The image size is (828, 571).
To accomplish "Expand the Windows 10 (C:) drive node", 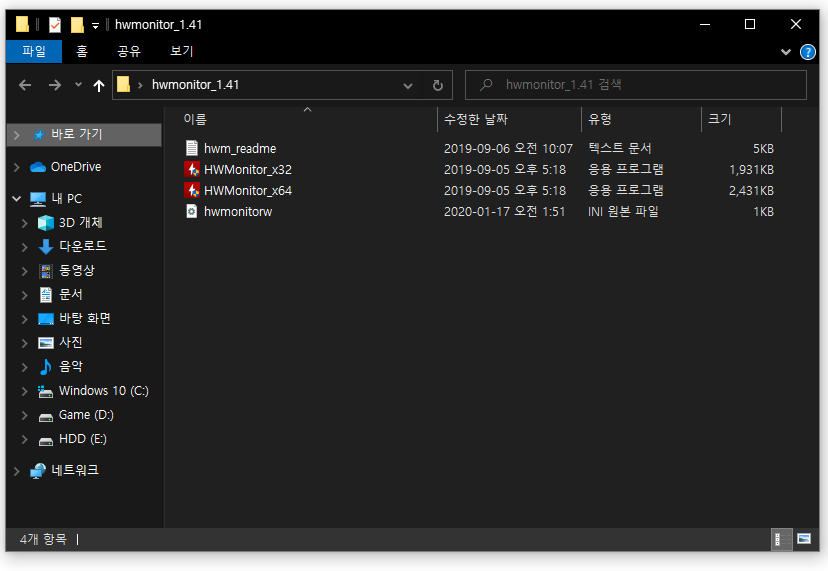I will click(24, 391).
